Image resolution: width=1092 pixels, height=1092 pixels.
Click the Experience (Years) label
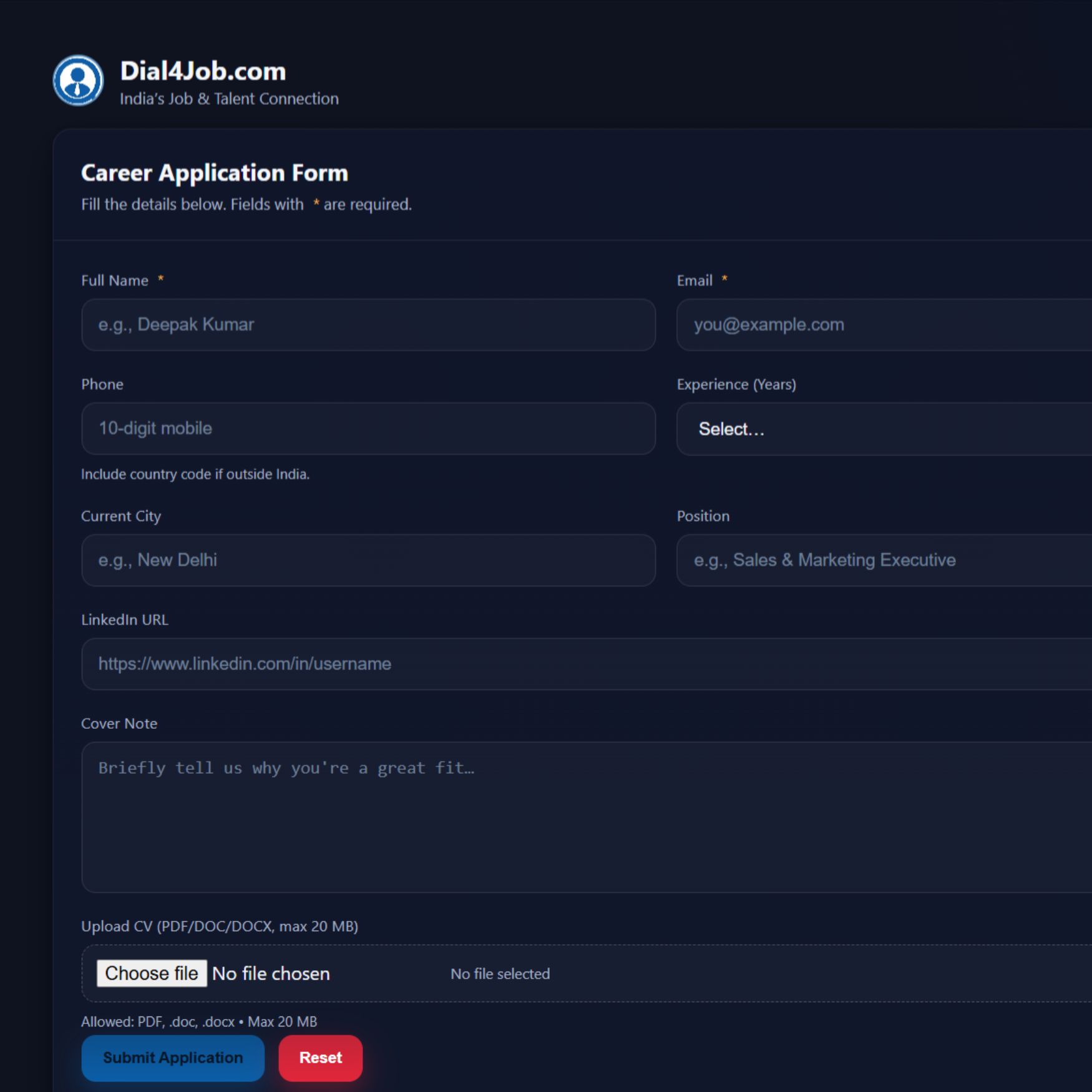[x=736, y=384]
